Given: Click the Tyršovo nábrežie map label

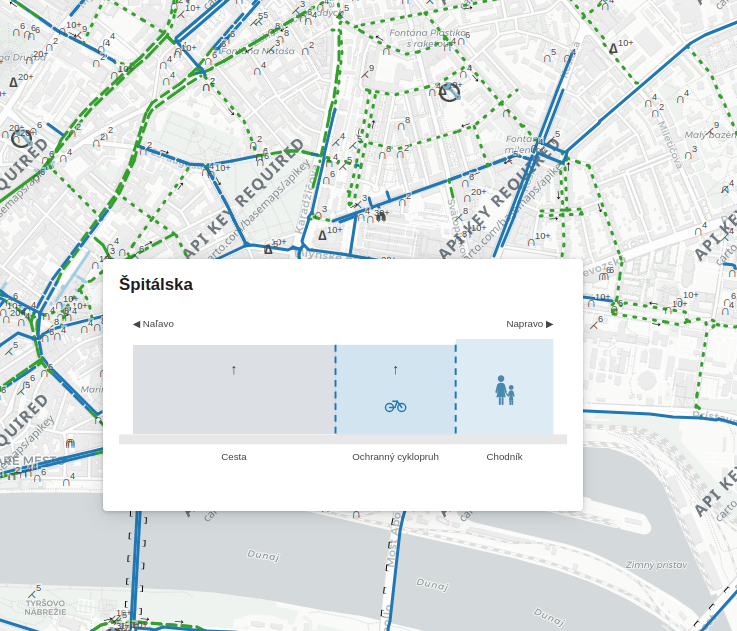Looking at the screenshot, I should tap(46, 607).
